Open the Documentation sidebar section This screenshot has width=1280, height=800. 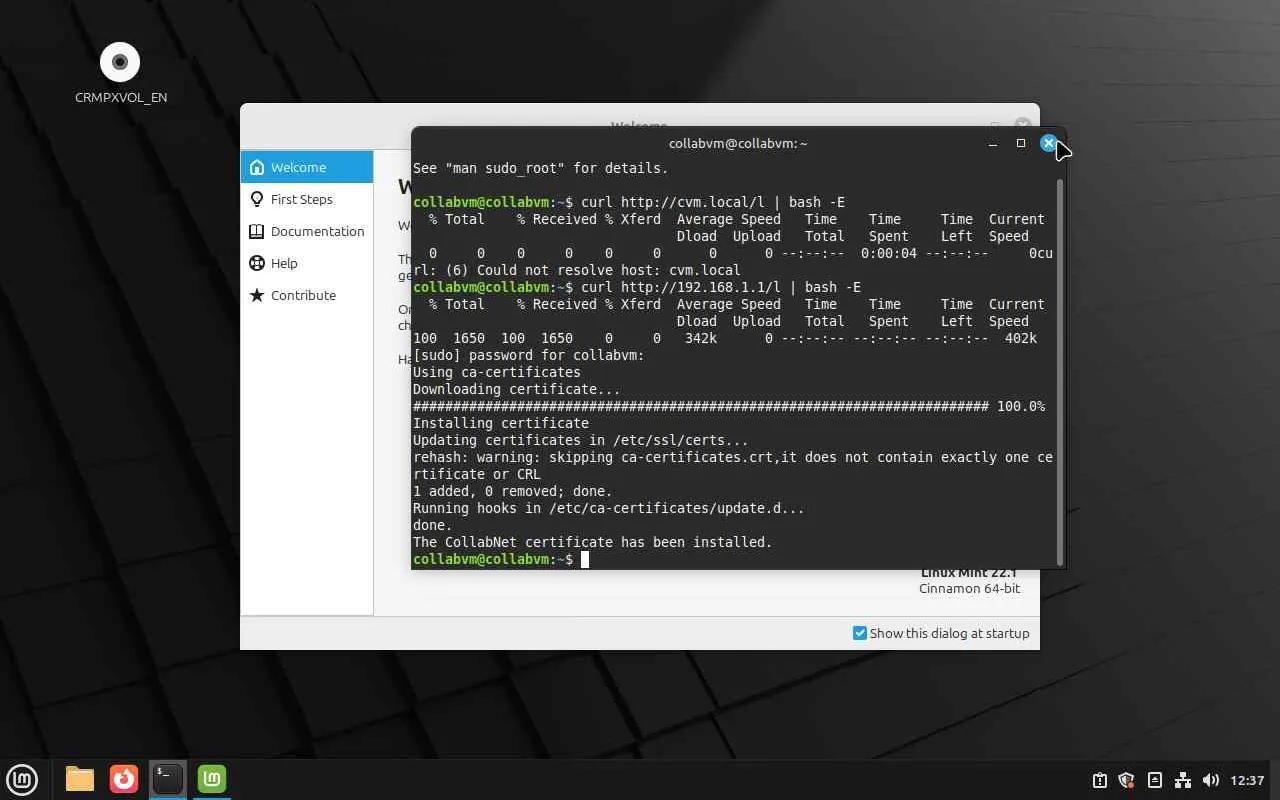tap(307, 231)
